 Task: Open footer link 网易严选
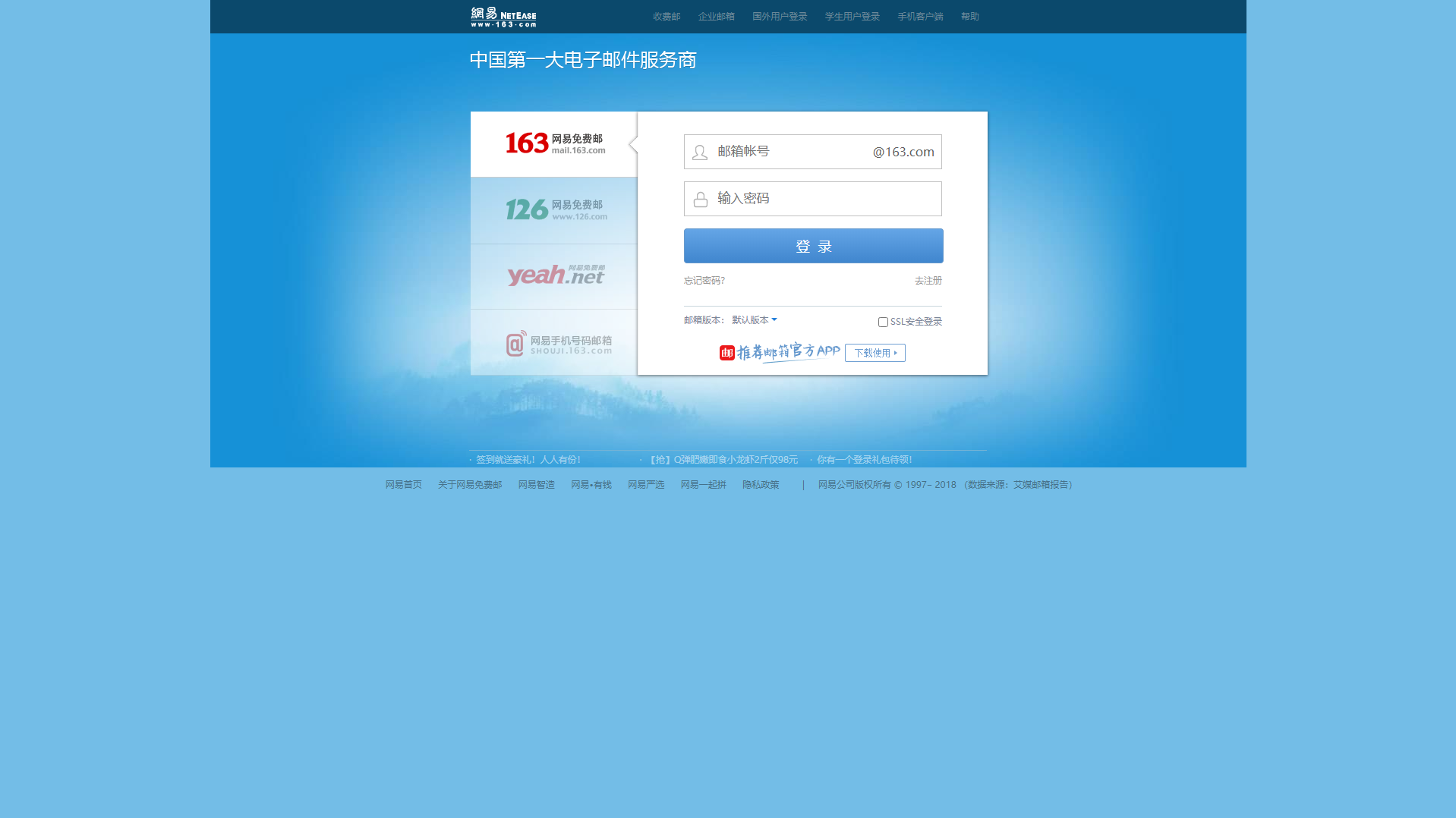pyautogui.click(x=645, y=485)
